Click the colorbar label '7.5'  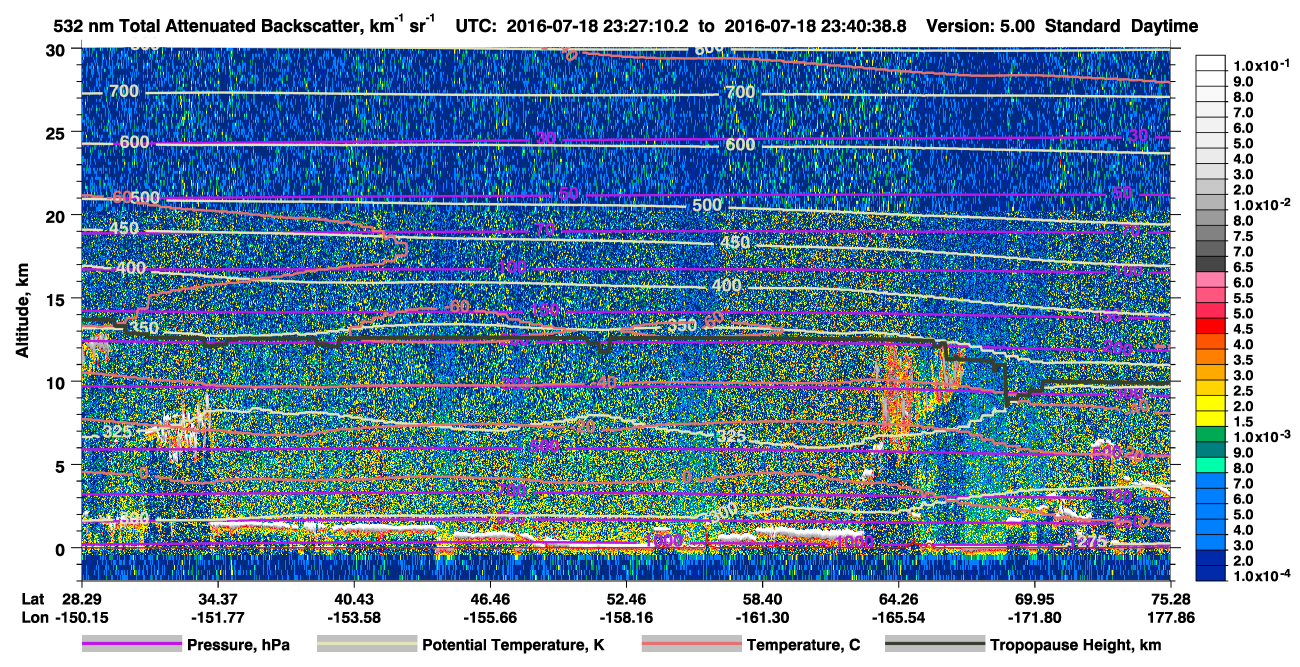(1244, 235)
